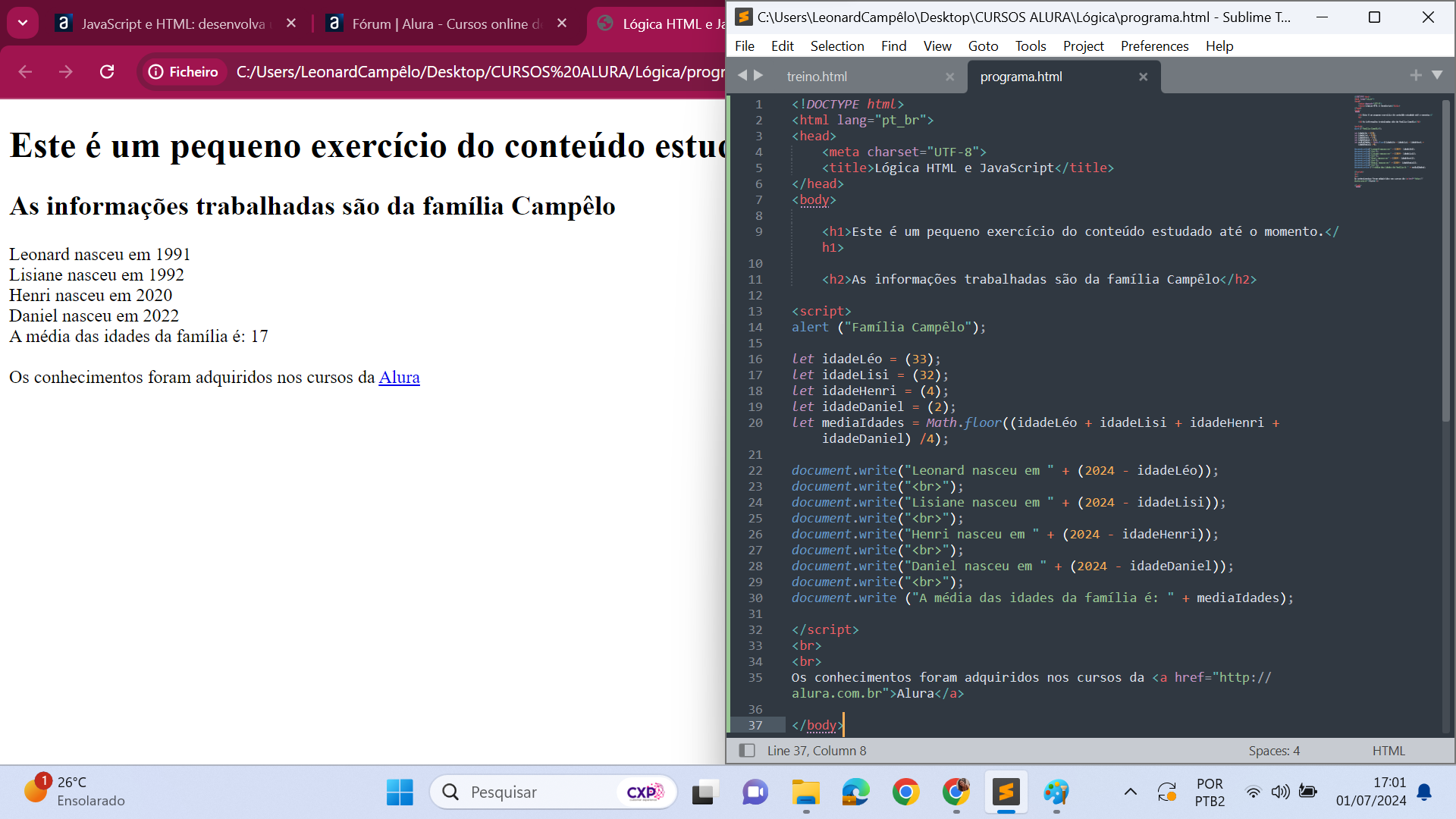
Task: Open the Preferences menu
Action: pos(1154,46)
